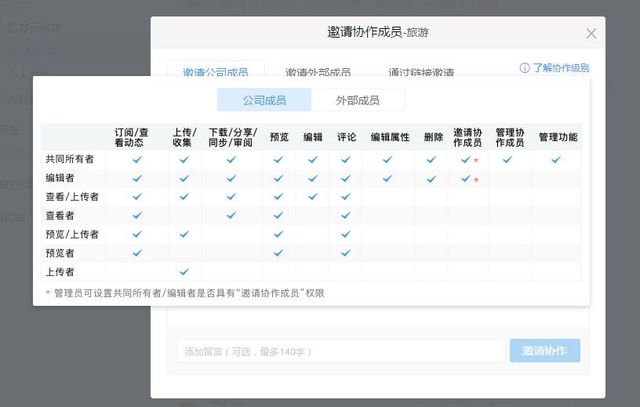
Task: Click 预览者 checkmark under 预览
Action: [x=278, y=253]
